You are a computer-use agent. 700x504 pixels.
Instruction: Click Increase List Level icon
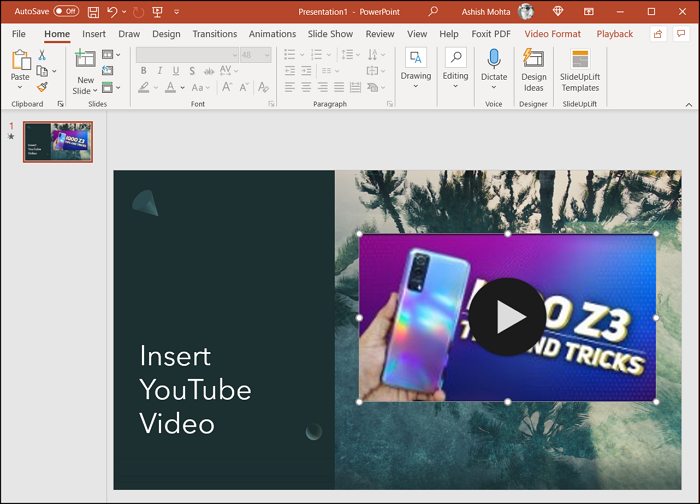pyautogui.click(x=306, y=71)
